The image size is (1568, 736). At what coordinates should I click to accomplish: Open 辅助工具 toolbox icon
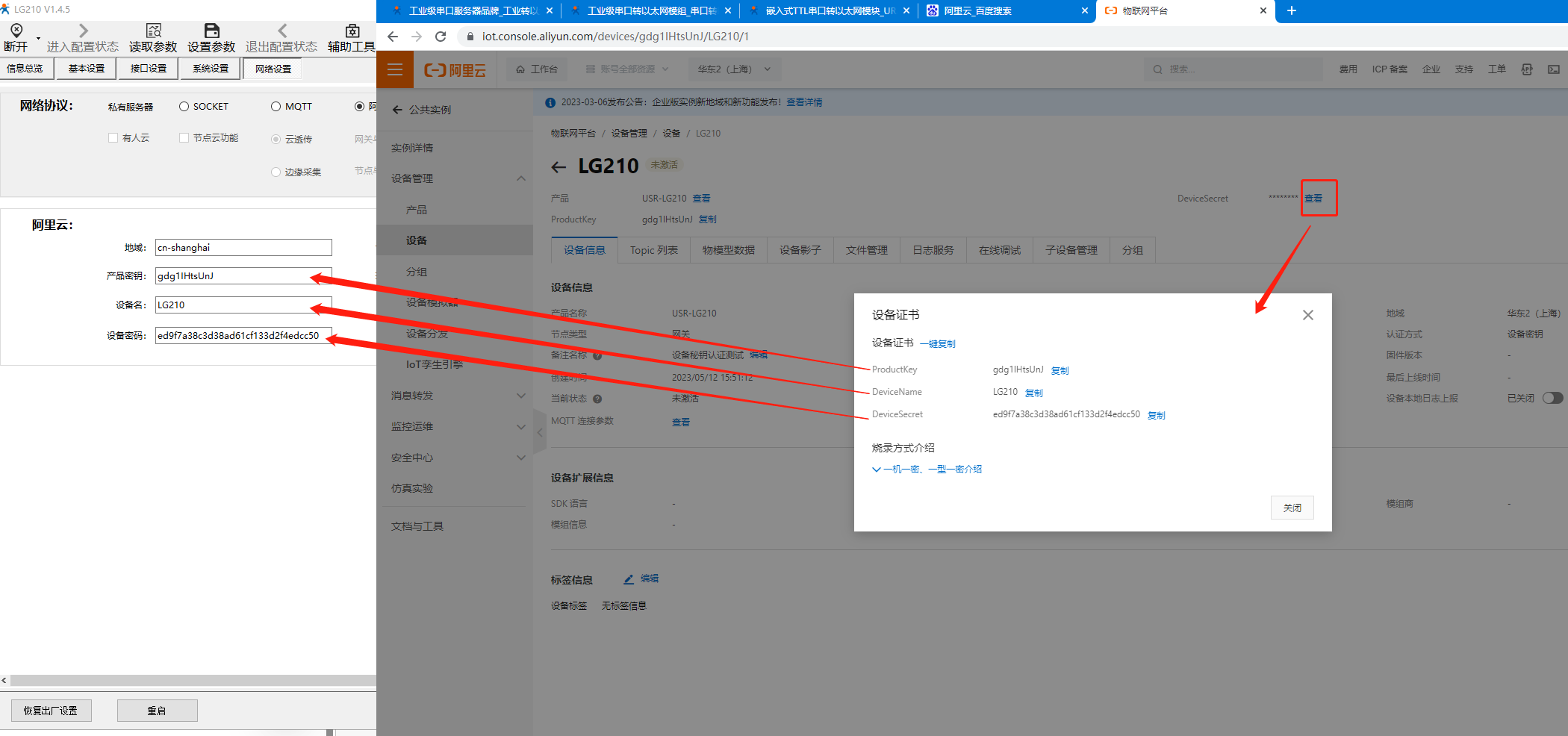click(x=352, y=31)
